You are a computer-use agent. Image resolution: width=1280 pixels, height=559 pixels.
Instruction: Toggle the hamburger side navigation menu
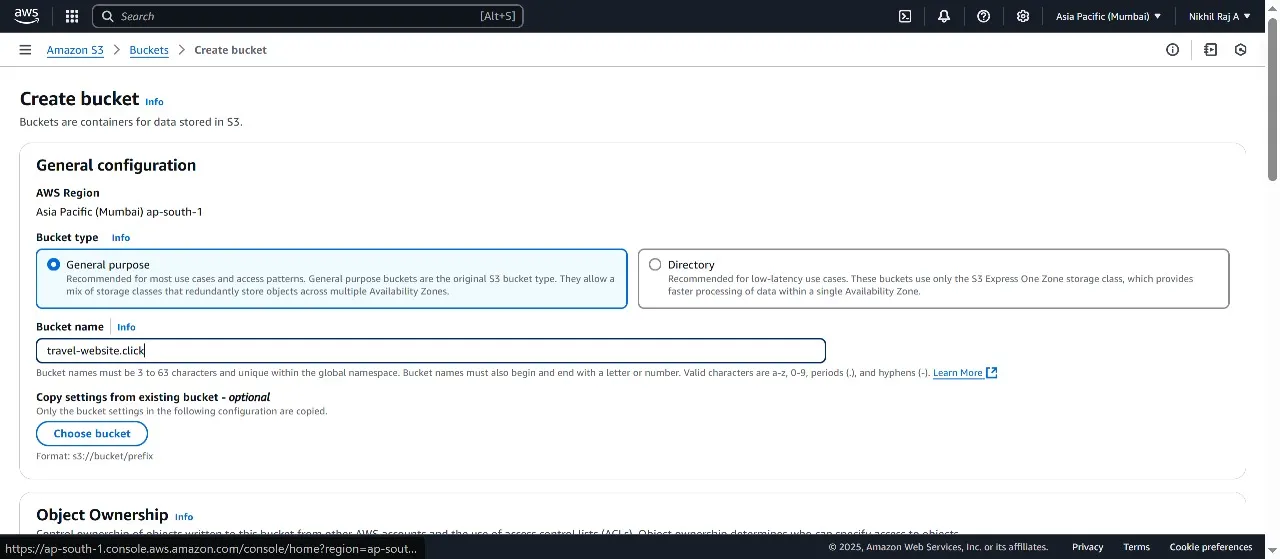(25, 50)
